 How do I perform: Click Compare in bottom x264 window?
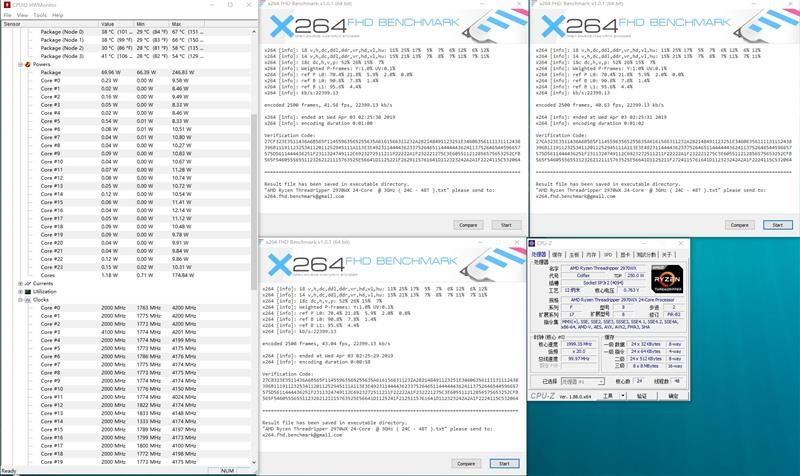pyautogui.click(x=466, y=463)
